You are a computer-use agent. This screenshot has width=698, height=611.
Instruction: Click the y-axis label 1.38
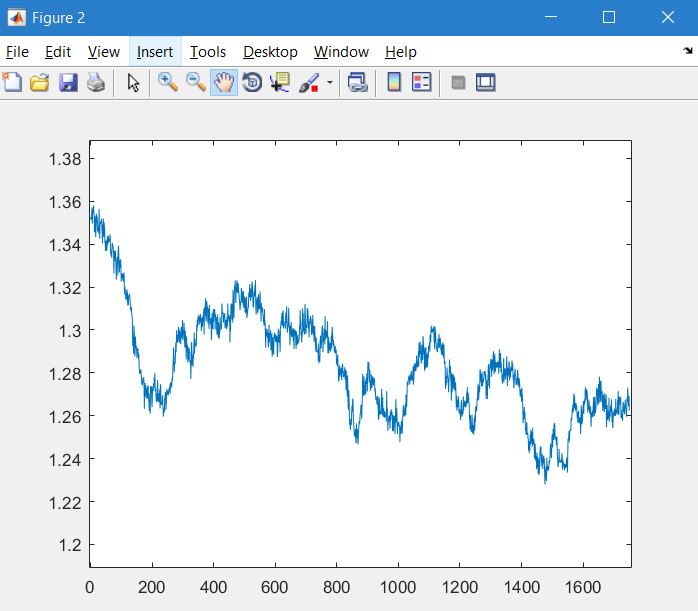point(65,159)
